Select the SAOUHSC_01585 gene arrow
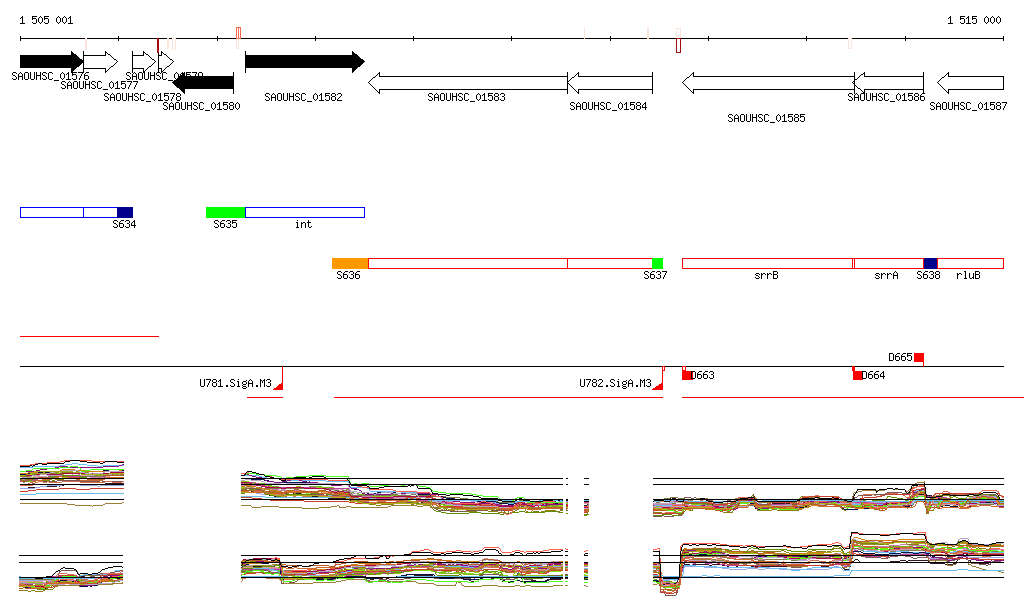The height and width of the screenshot is (611, 1024). point(768,83)
